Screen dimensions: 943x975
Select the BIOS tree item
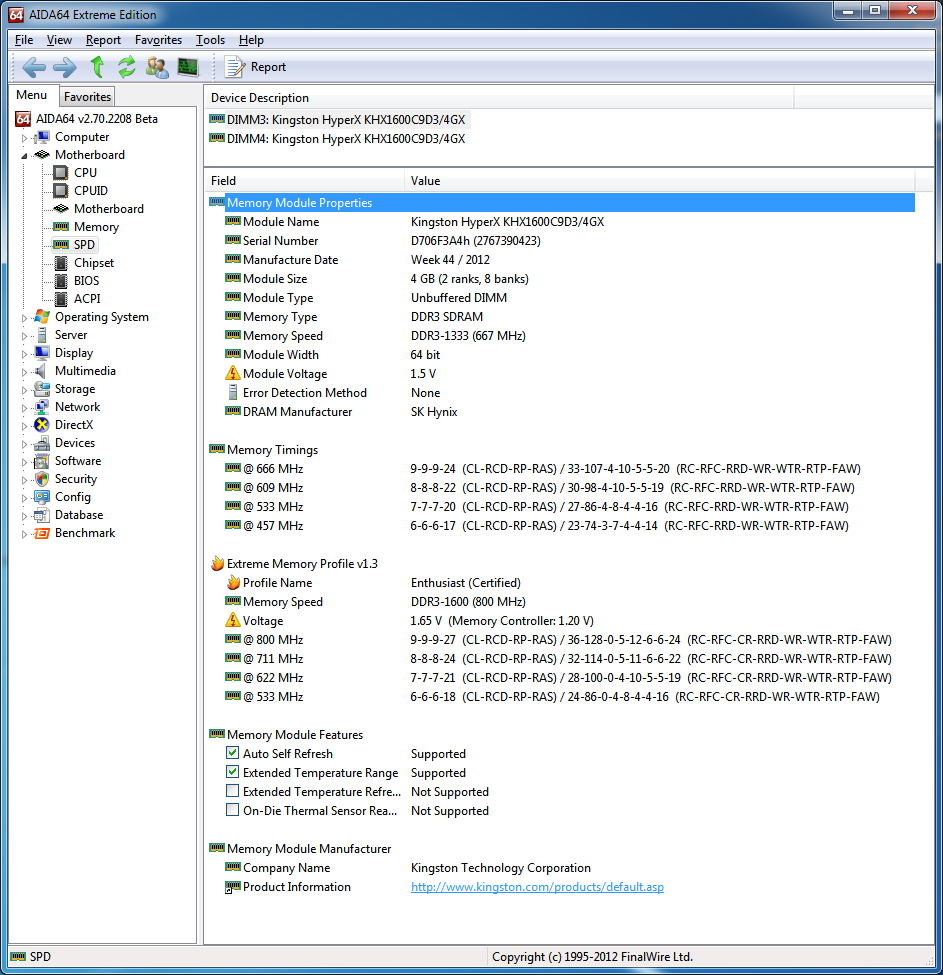tap(86, 280)
